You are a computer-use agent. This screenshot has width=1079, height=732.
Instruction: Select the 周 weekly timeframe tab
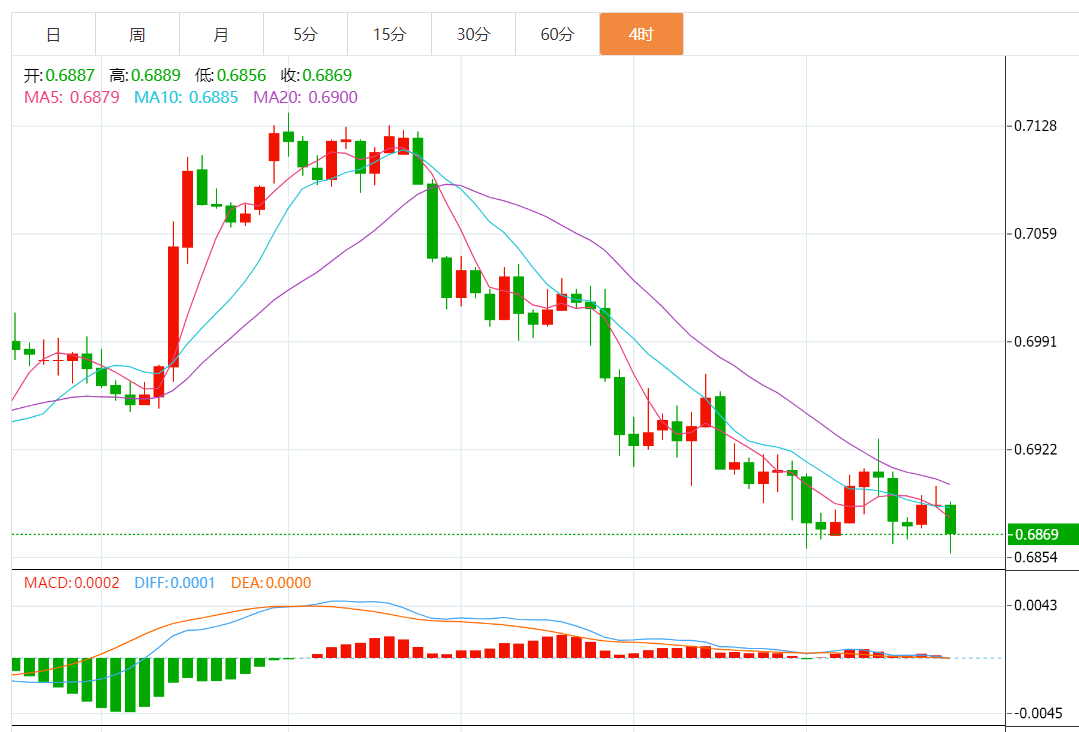click(137, 35)
